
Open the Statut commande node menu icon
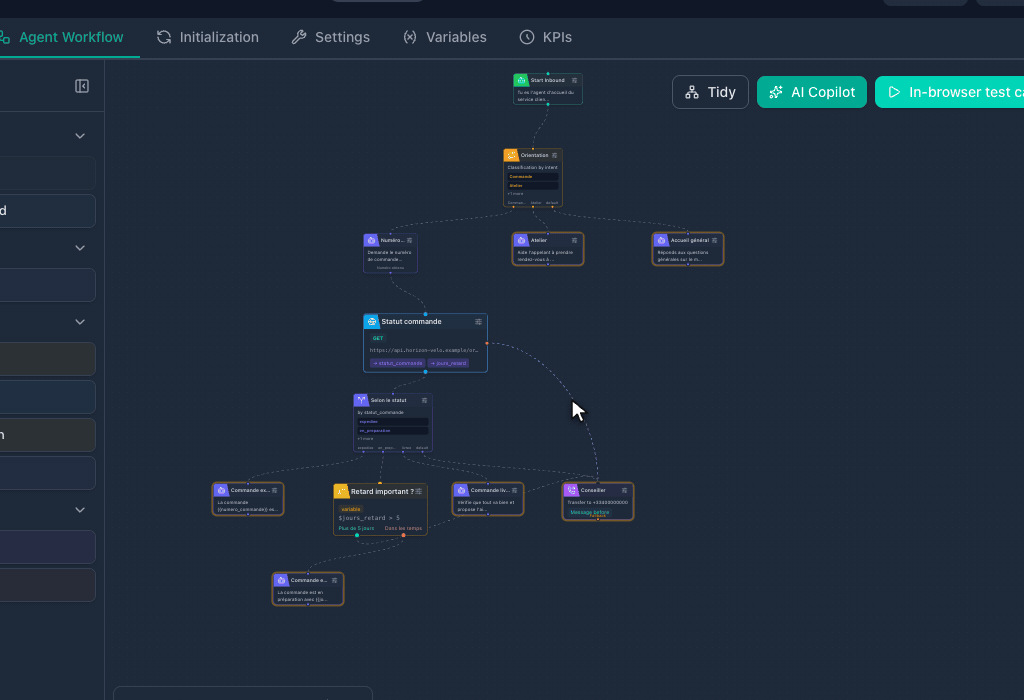tap(478, 322)
